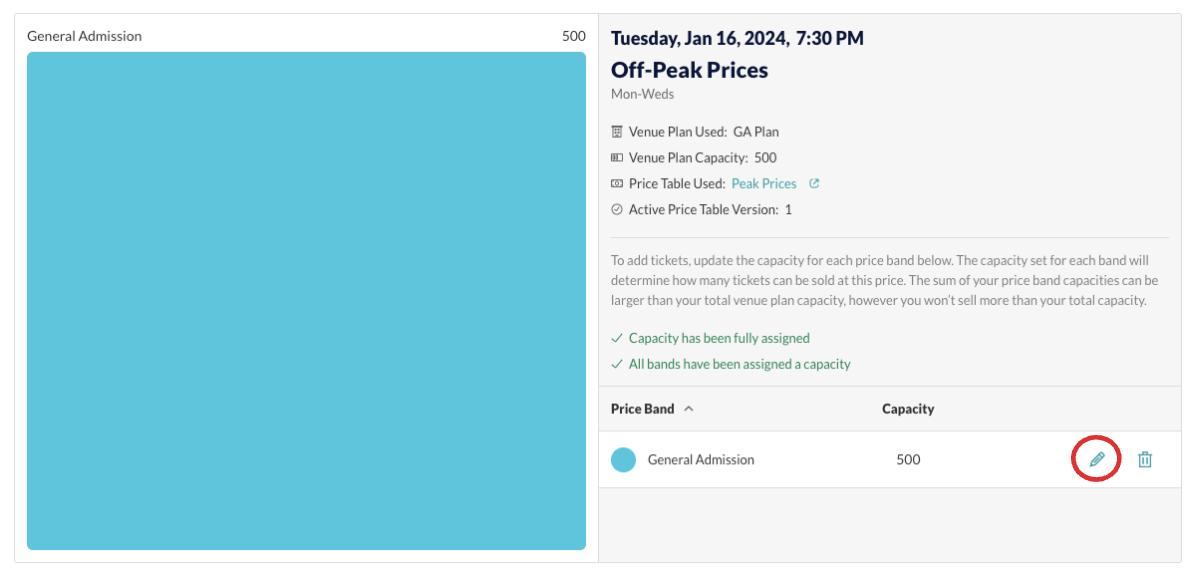
Task: Select the blue General Admission color circle
Action: (623, 460)
